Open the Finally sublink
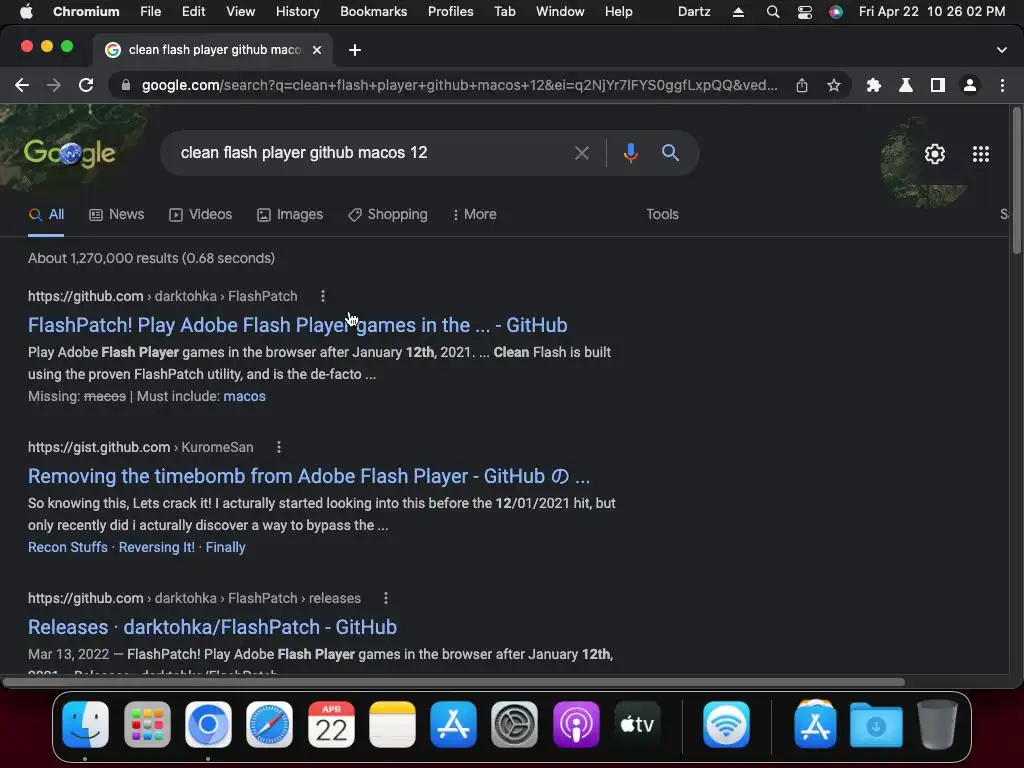Image resolution: width=1024 pixels, height=768 pixels. (225, 547)
